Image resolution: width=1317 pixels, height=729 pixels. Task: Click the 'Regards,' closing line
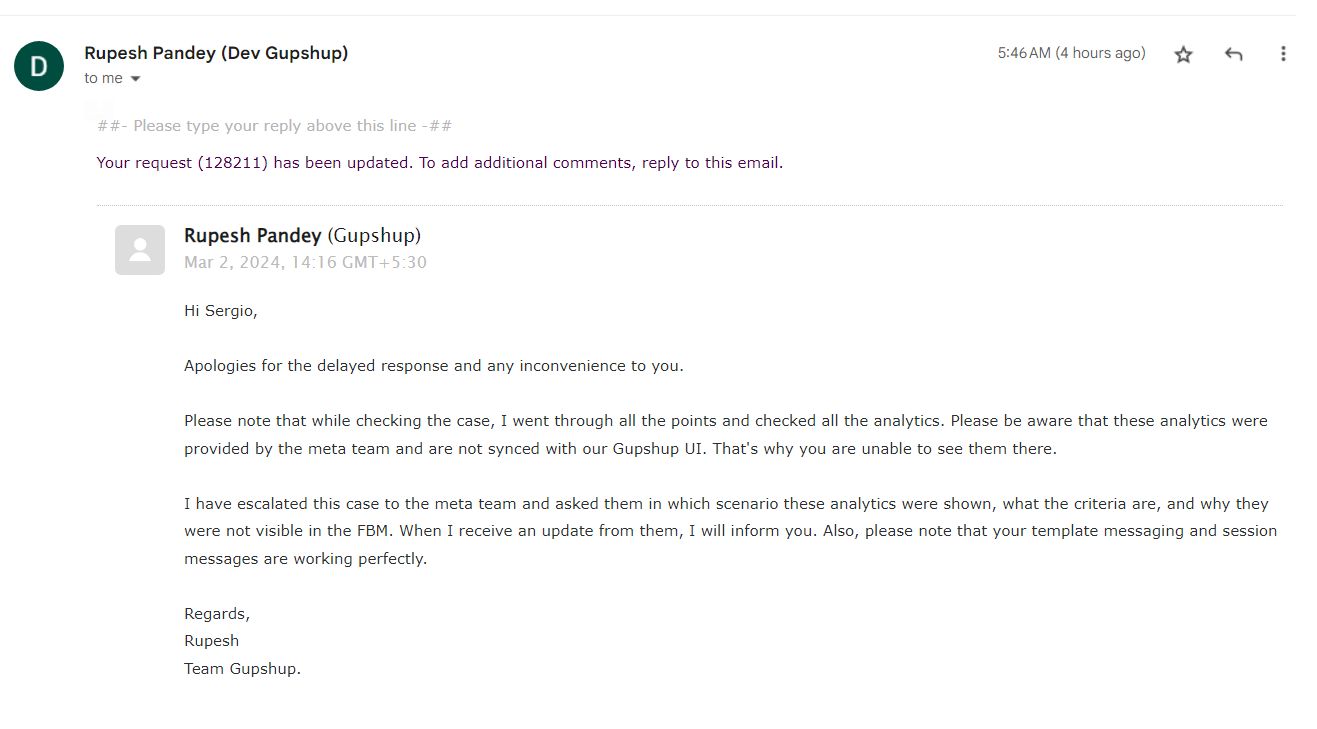[216, 614]
